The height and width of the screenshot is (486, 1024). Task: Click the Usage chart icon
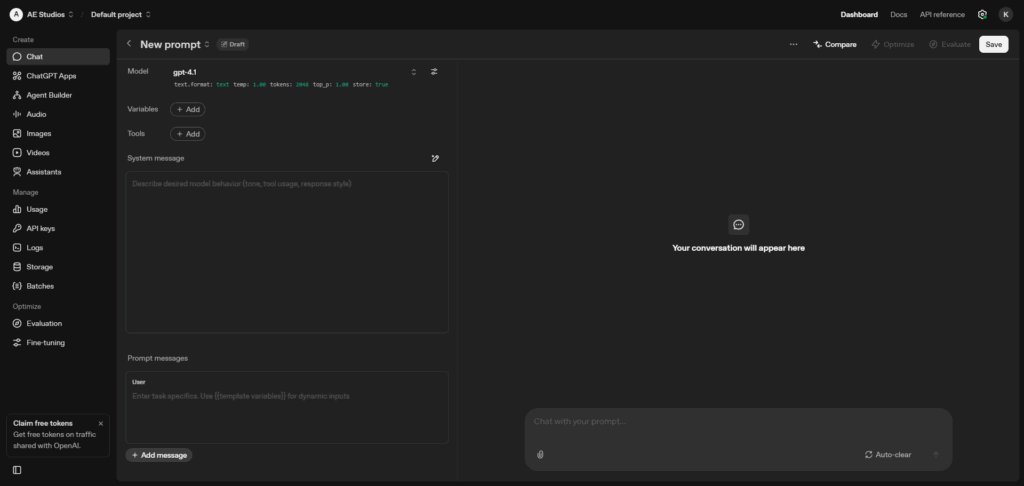(17, 210)
